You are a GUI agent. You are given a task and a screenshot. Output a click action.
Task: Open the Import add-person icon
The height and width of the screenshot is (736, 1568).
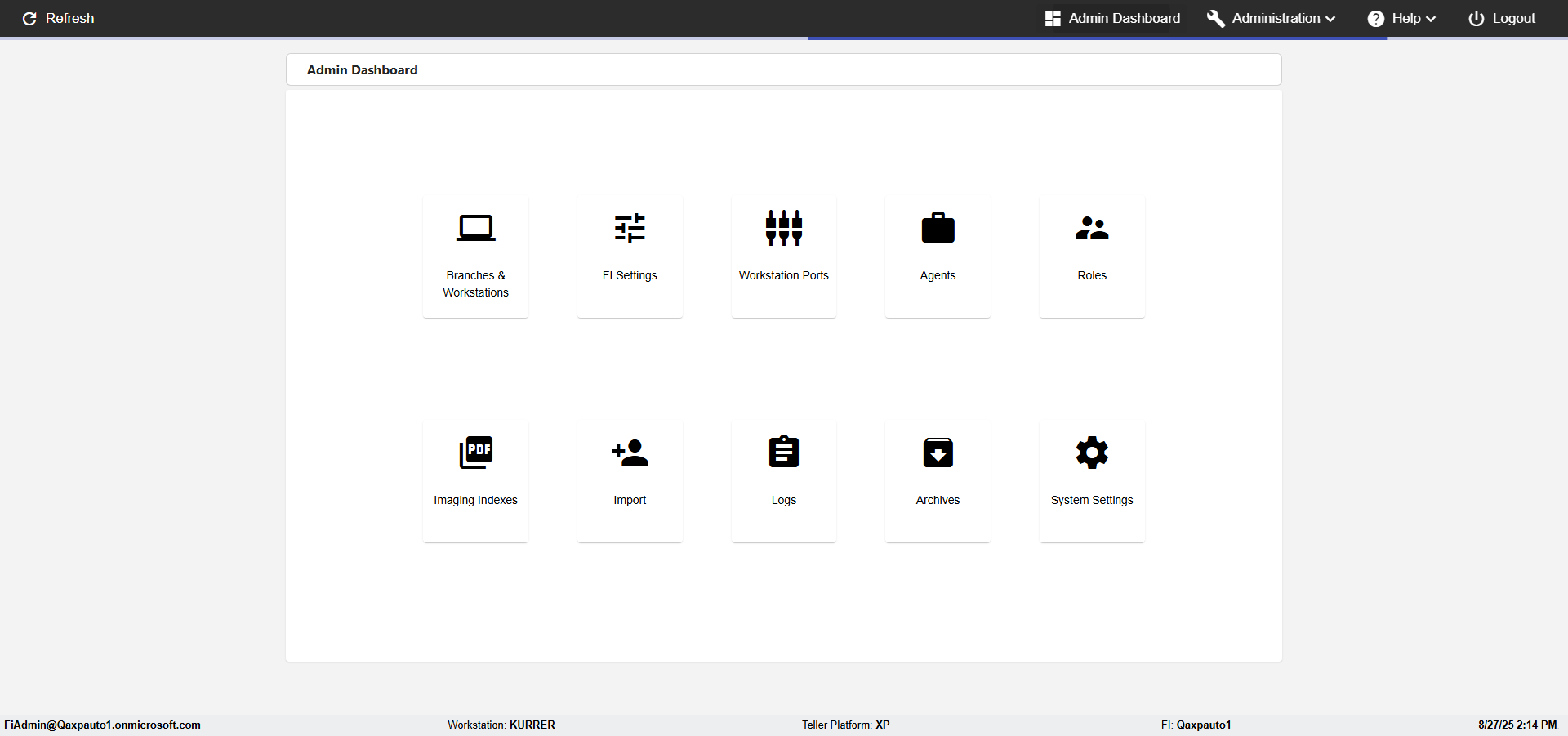[x=630, y=453]
